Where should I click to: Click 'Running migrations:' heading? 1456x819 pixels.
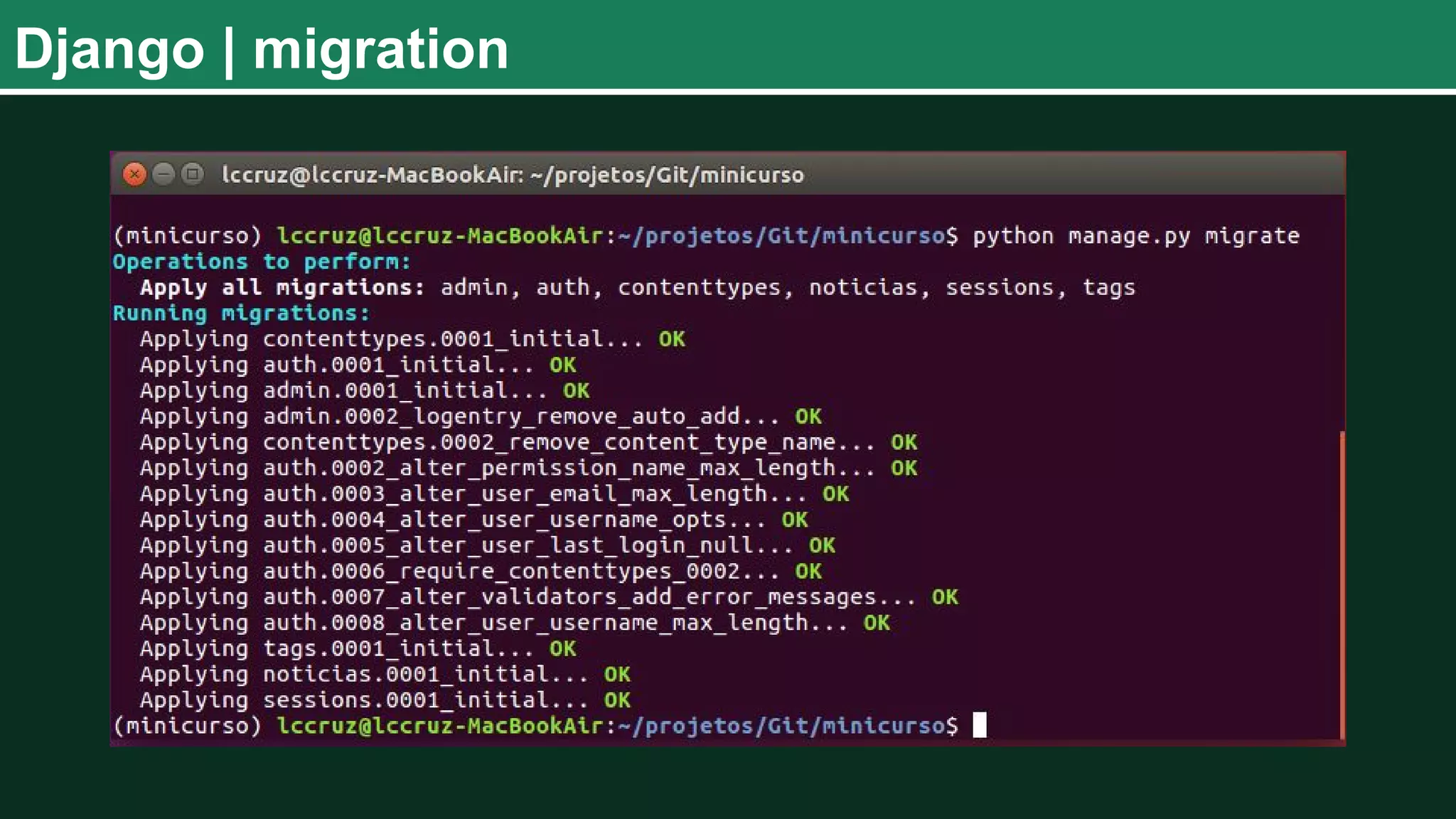[x=242, y=313]
